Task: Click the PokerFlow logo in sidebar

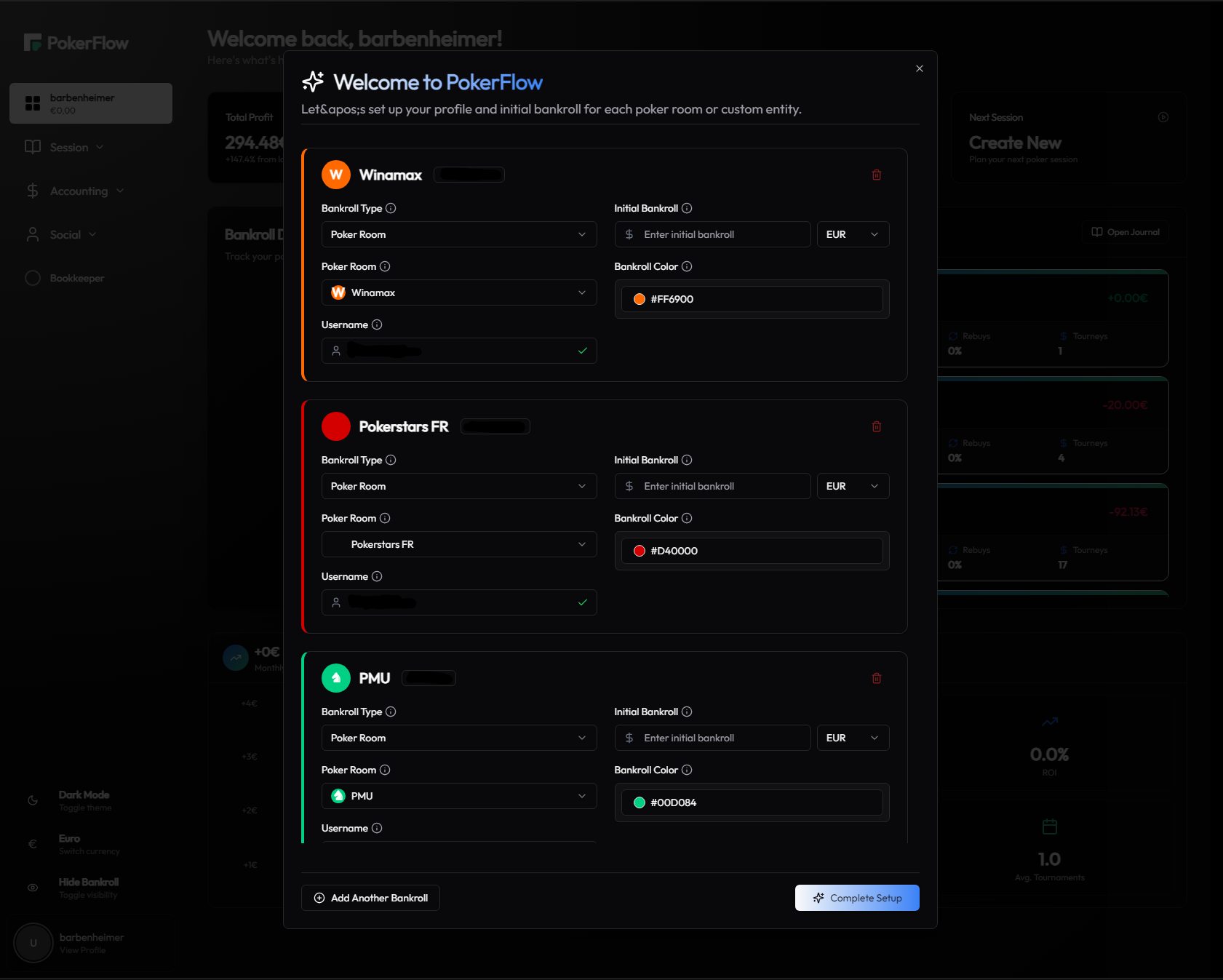Action: click(x=76, y=43)
